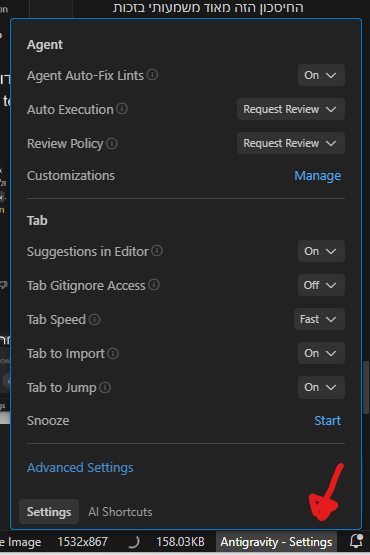Open info tooltip for Suggestions in Editor
370x555 pixels.
(x=157, y=251)
